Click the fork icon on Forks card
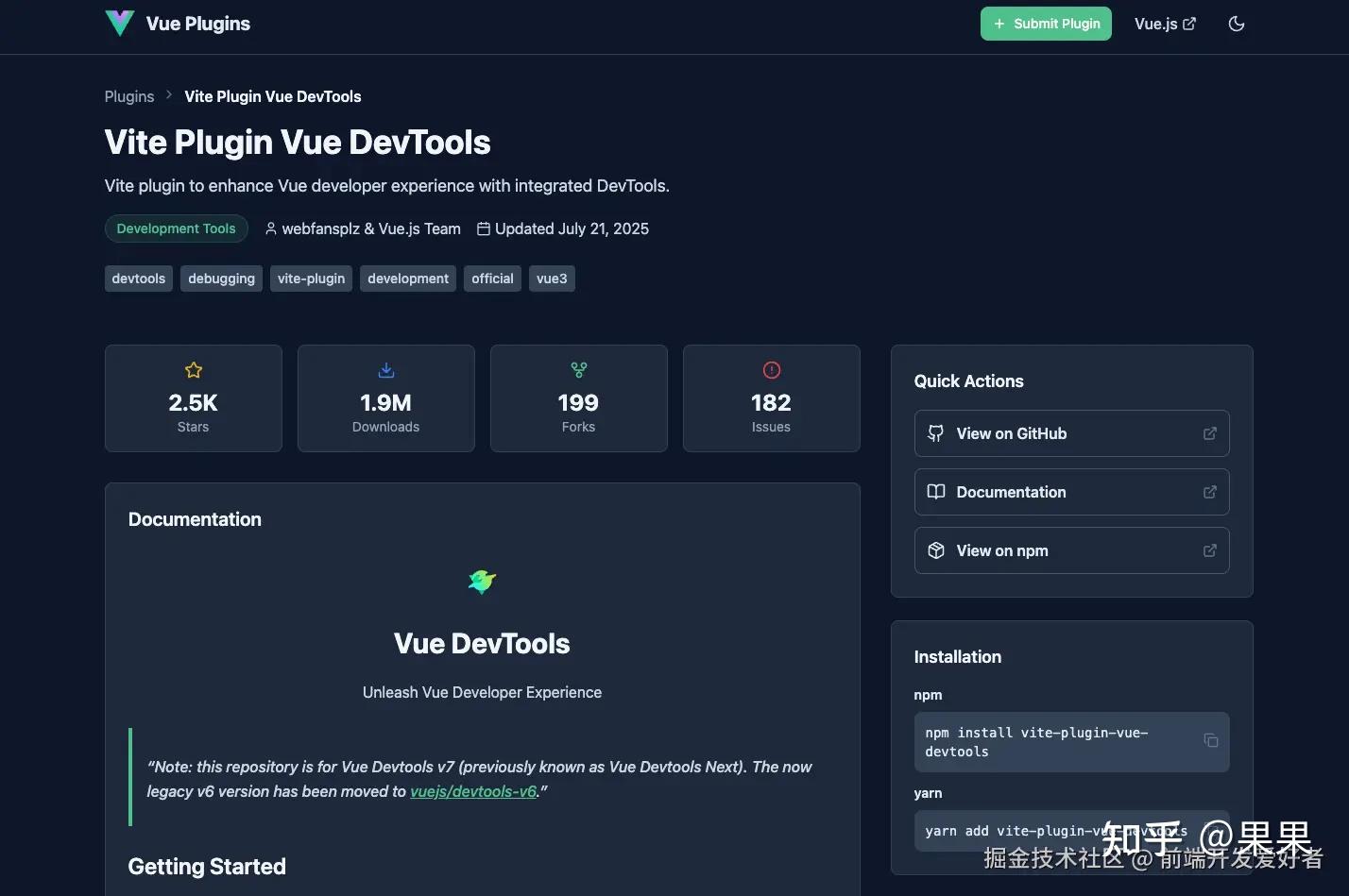Image resolution: width=1349 pixels, height=896 pixels. (578, 370)
